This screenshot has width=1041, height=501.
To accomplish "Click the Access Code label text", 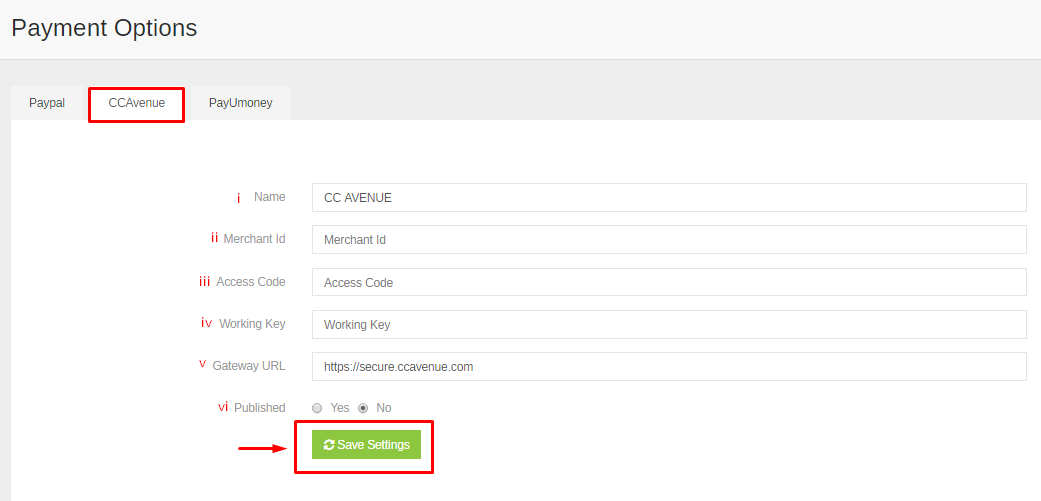I will (x=251, y=281).
